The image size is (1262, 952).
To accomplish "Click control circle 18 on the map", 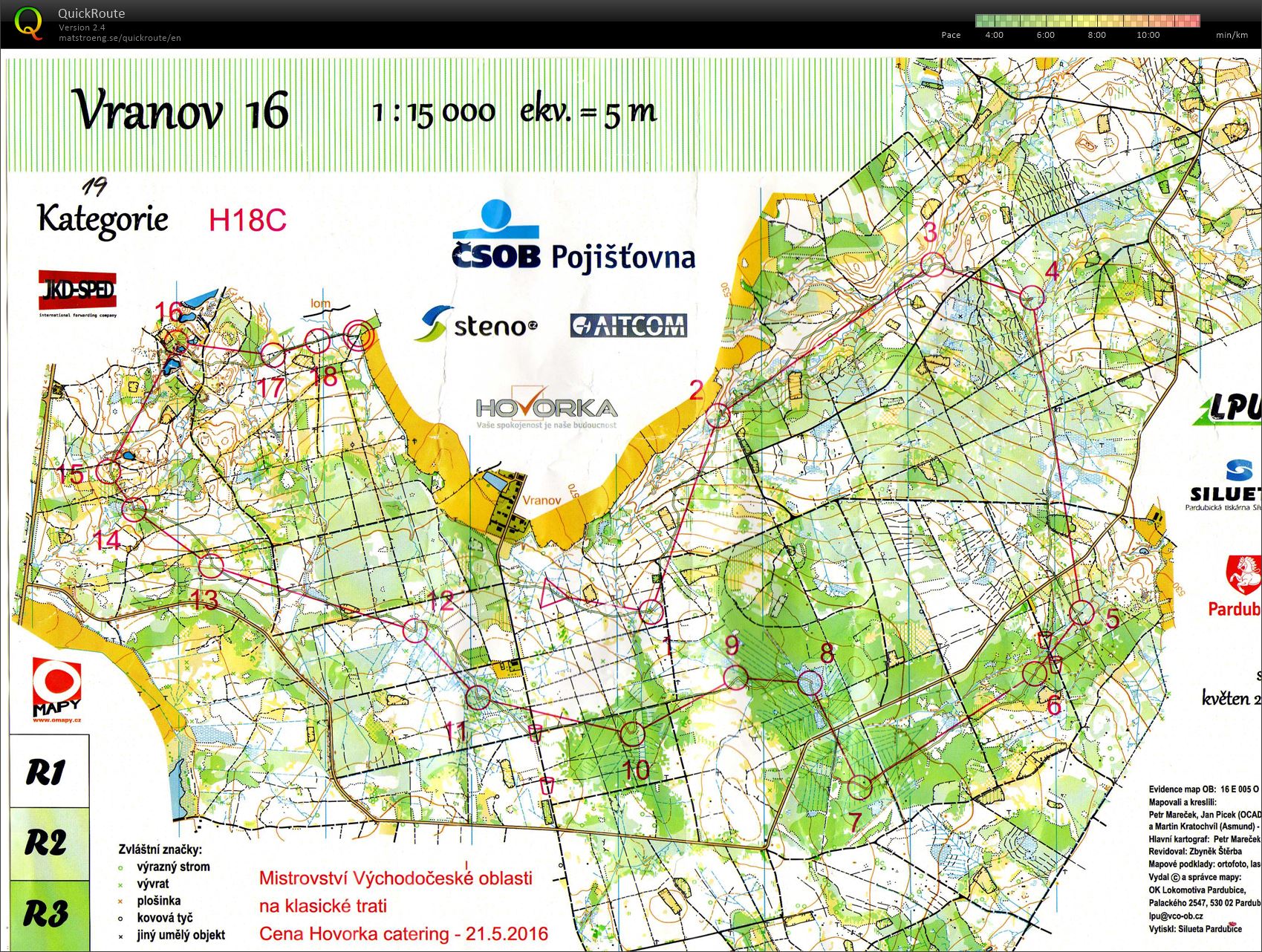I will point(318,342).
